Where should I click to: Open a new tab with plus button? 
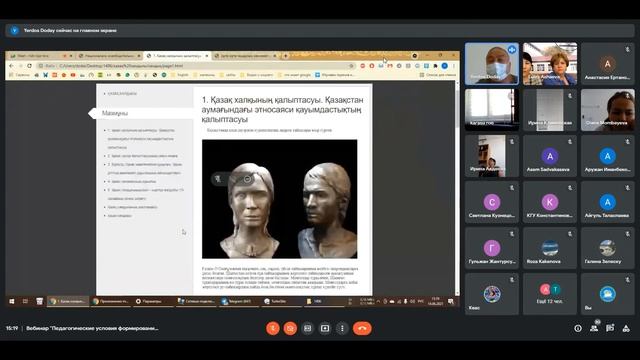pos(286,56)
